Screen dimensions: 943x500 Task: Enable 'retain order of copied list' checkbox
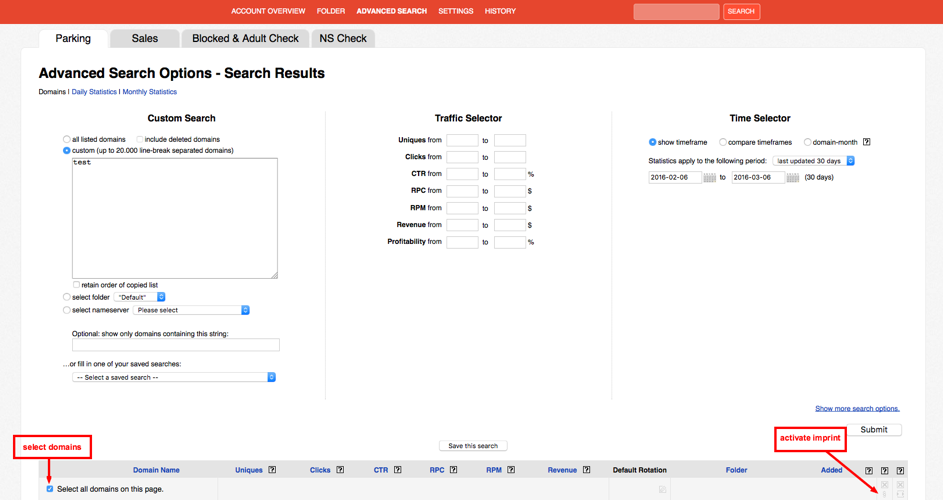(x=77, y=285)
